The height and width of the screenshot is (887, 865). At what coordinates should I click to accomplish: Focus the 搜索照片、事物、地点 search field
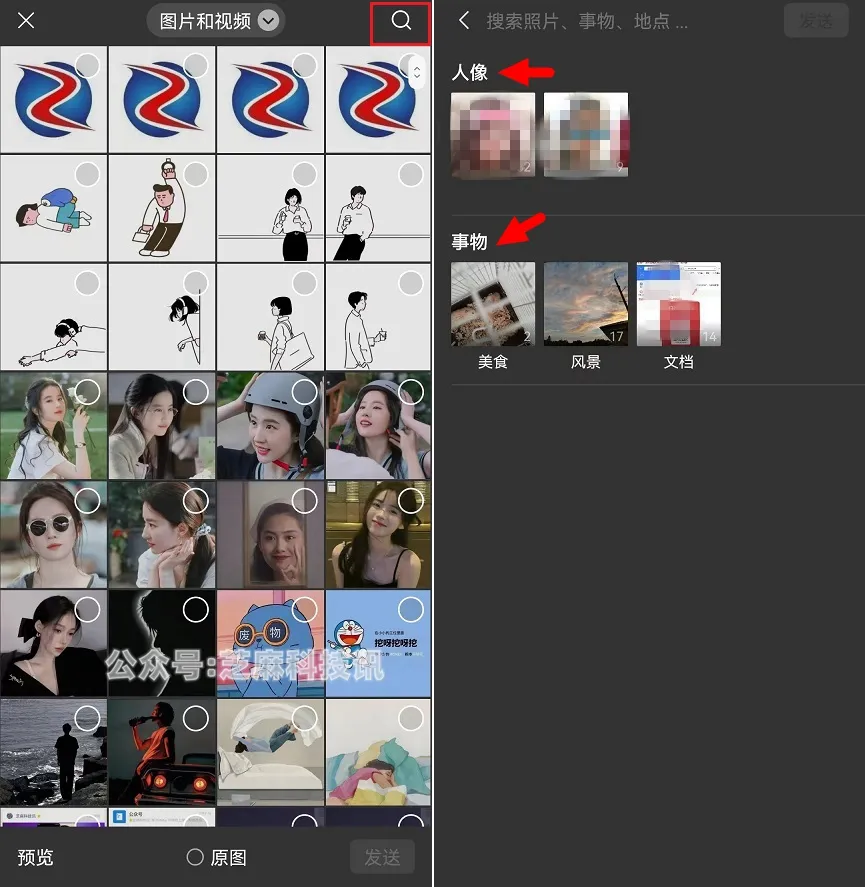click(x=620, y=21)
